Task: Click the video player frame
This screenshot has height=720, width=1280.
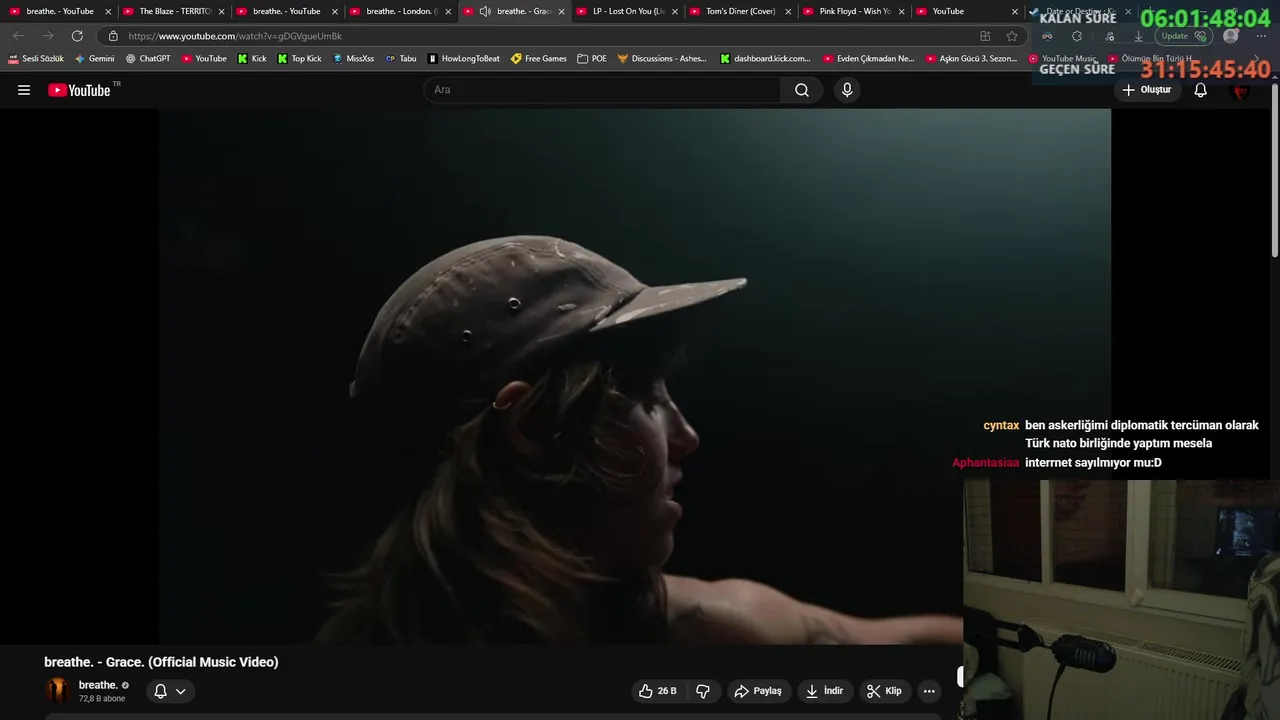Action: tap(634, 376)
